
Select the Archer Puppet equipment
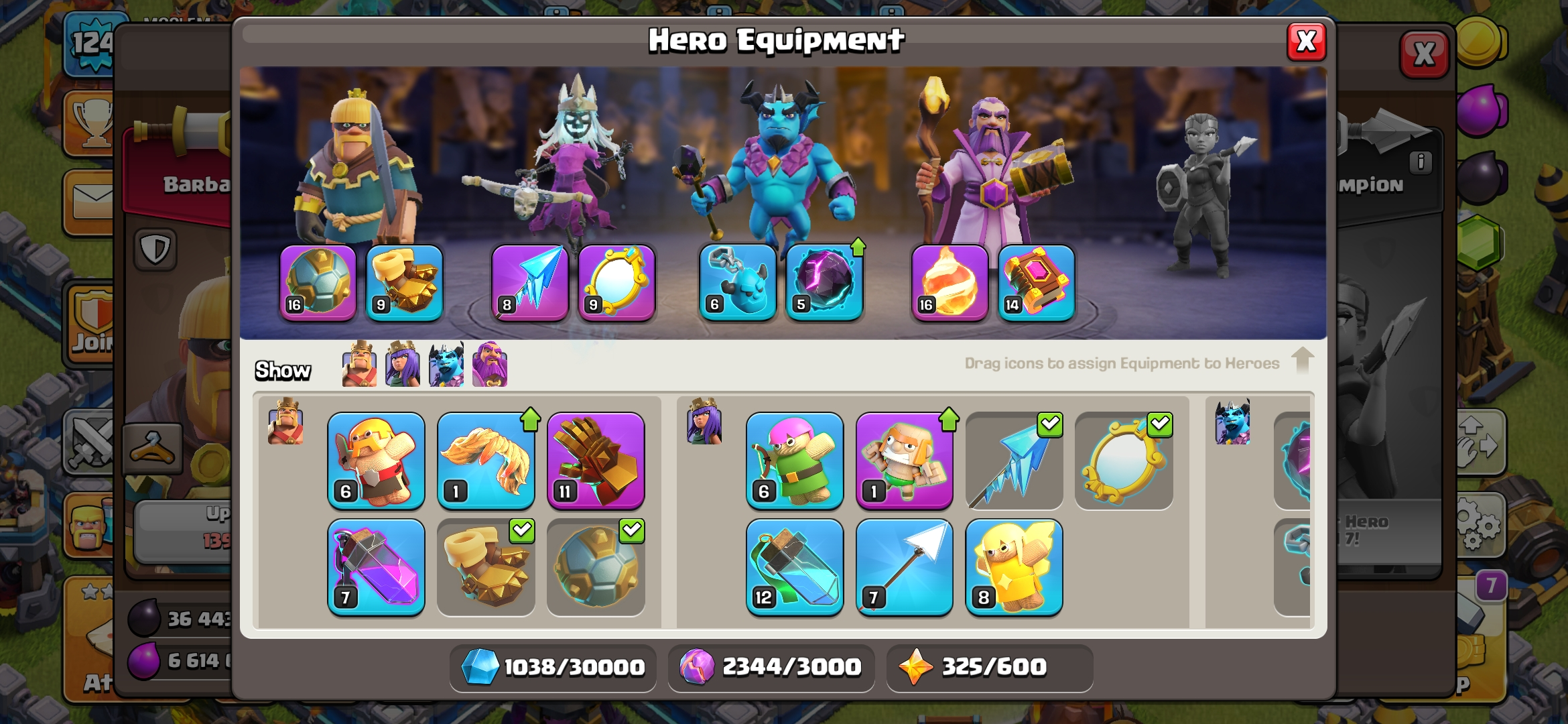tap(795, 461)
